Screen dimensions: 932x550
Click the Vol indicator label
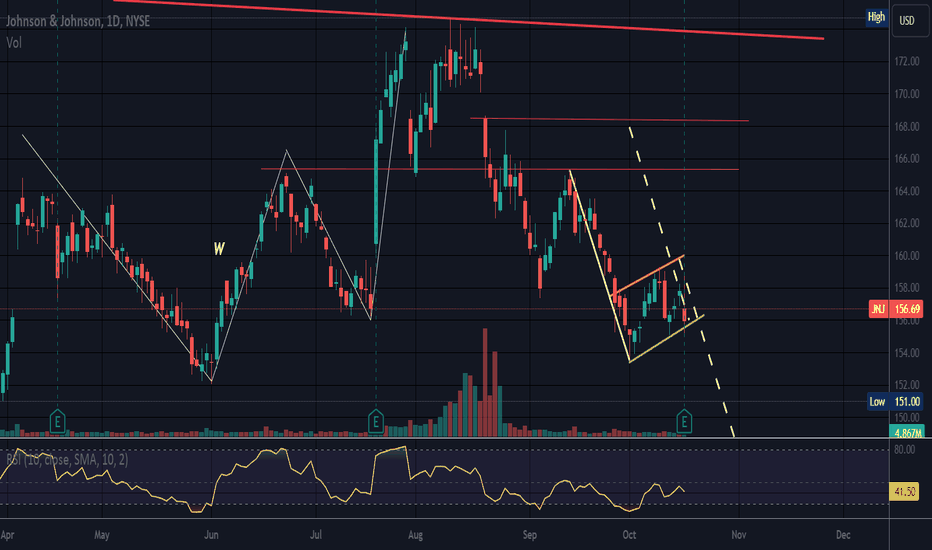coord(14,43)
